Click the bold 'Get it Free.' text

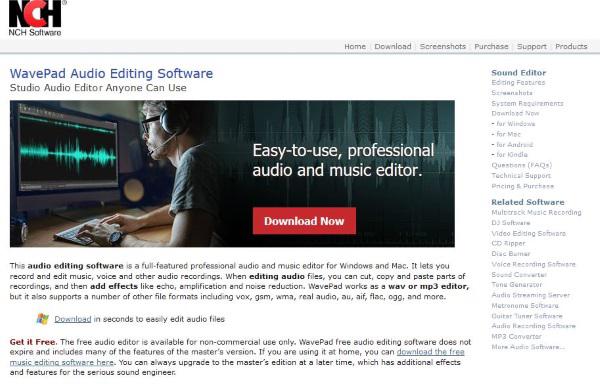tap(33, 342)
